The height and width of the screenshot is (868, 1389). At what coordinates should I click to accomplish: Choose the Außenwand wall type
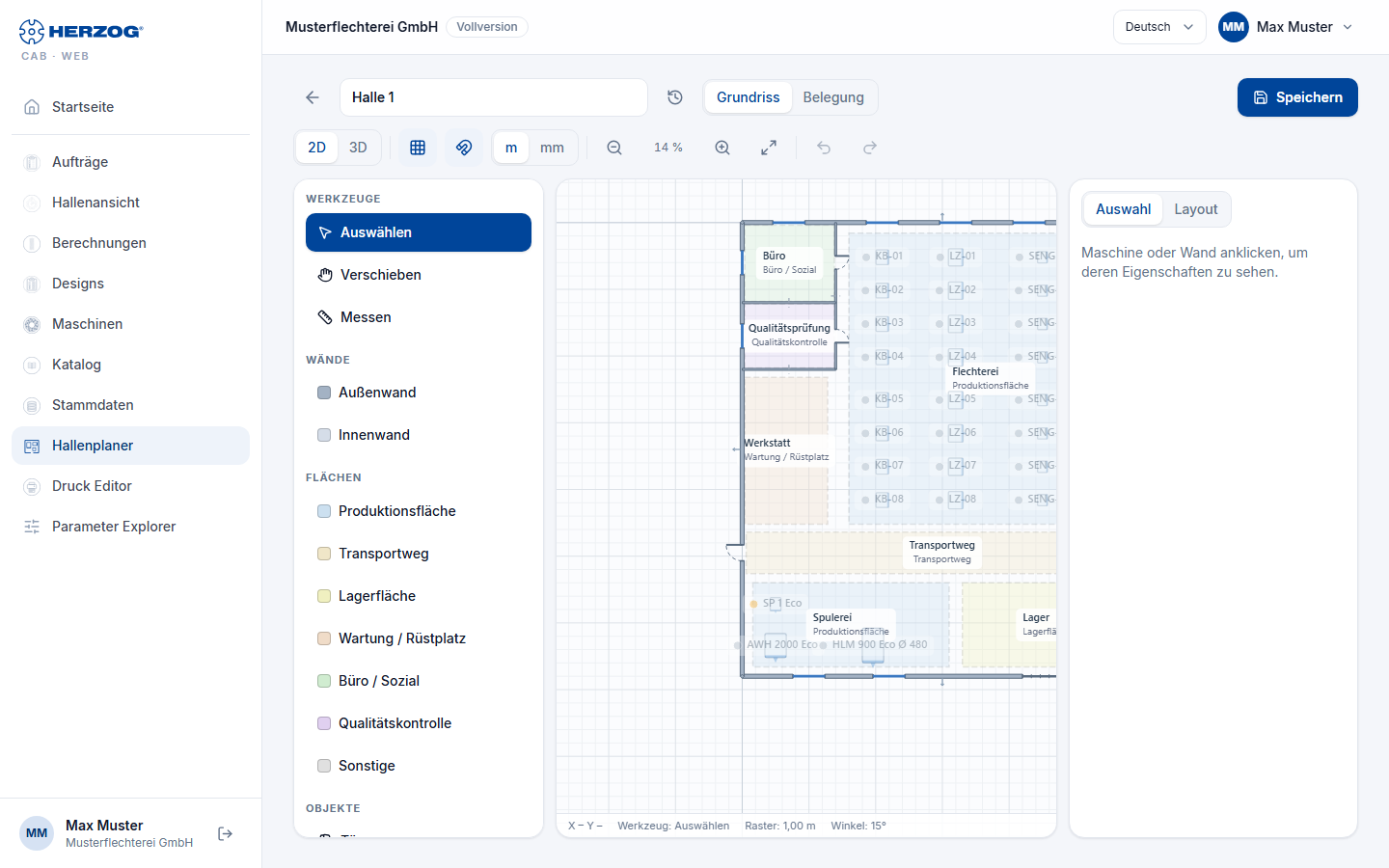click(x=419, y=393)
